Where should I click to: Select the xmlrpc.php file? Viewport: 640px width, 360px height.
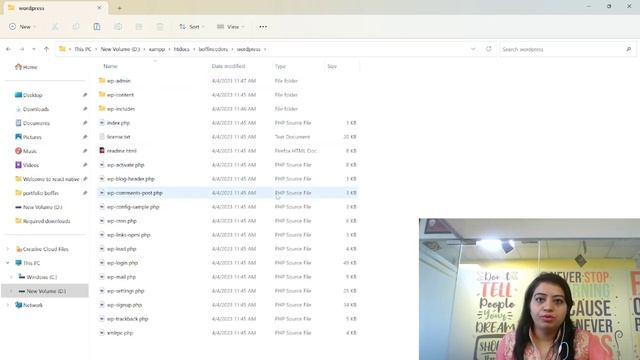tap(120, 333)
